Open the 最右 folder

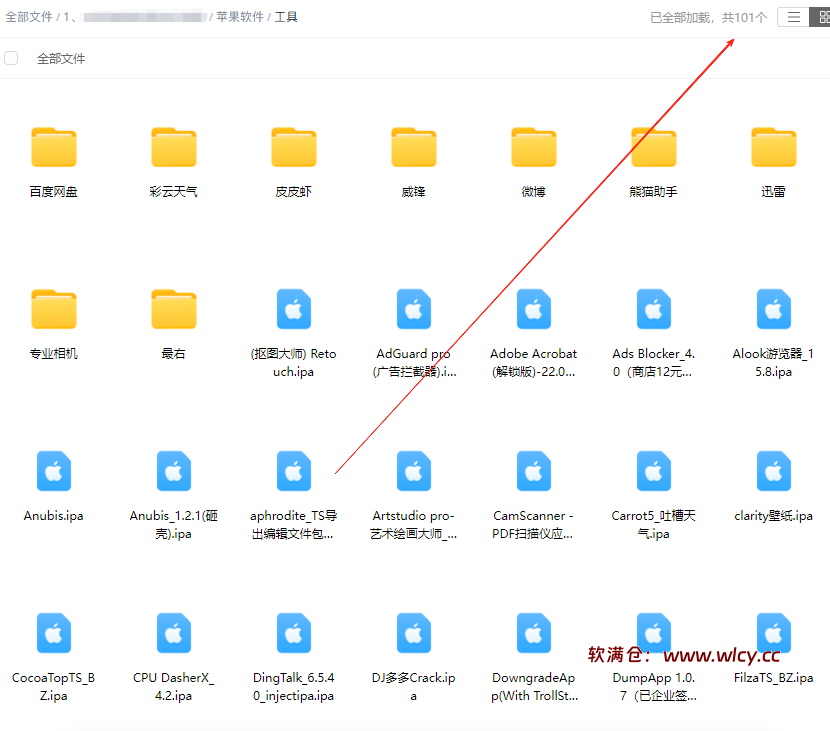(x=174, y=310)
